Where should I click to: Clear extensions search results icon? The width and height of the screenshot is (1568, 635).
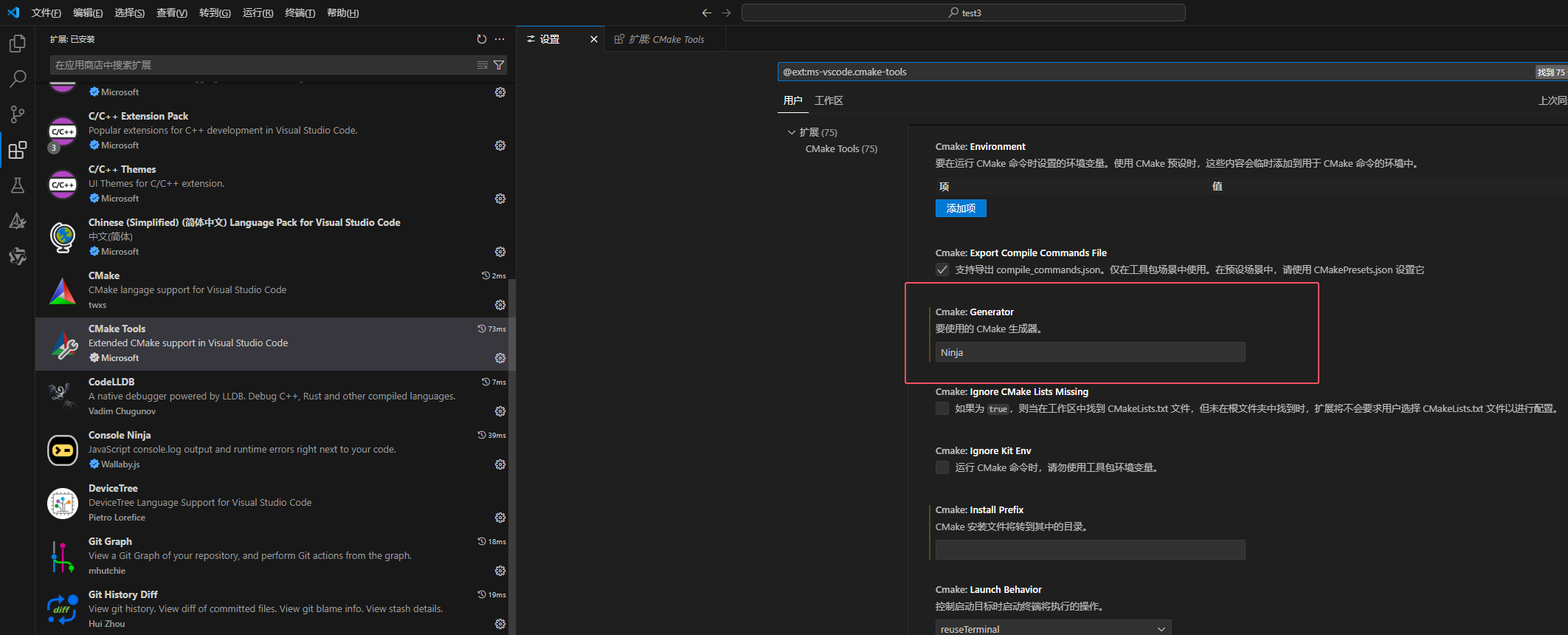point(483,65)
